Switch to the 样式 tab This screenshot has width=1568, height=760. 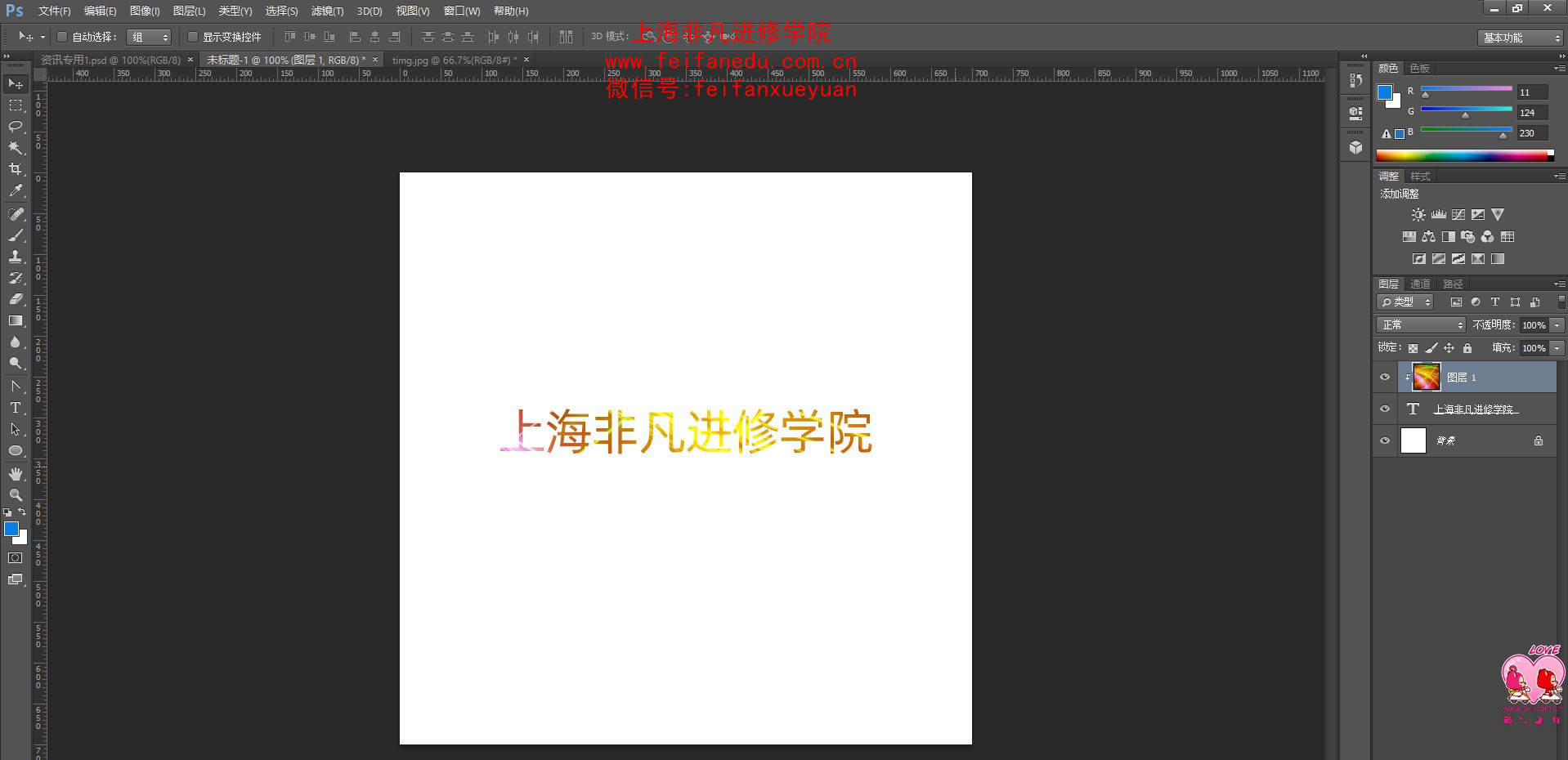coord(1420,177)
